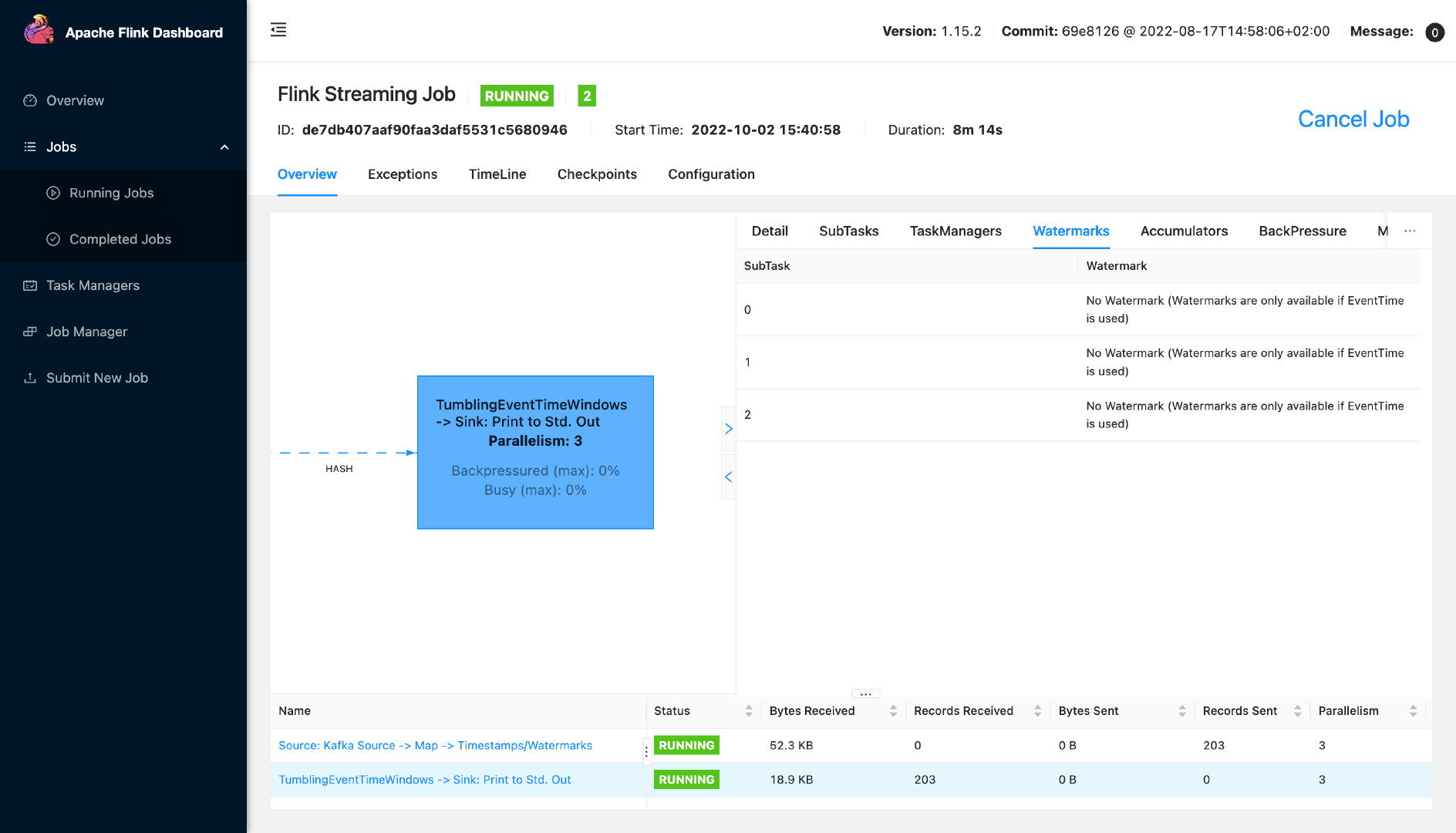1456x833 pixels.
Task: Click the horizontal resize handle above the vertex table
Action: (x=865, y=693)
